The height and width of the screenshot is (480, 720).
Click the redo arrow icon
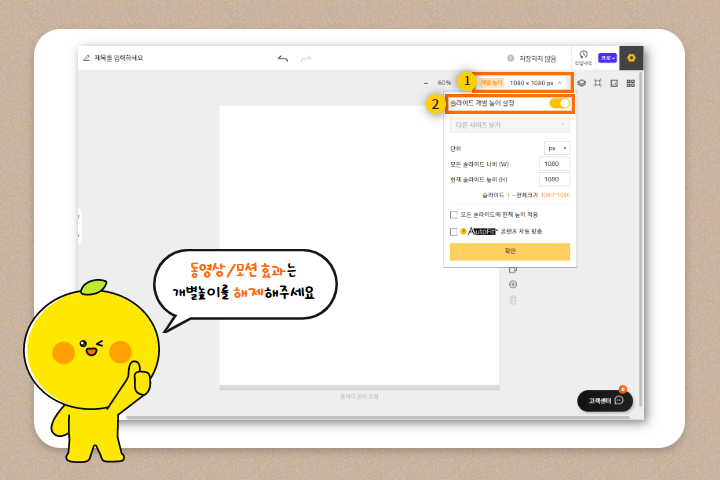click(306, 58)
